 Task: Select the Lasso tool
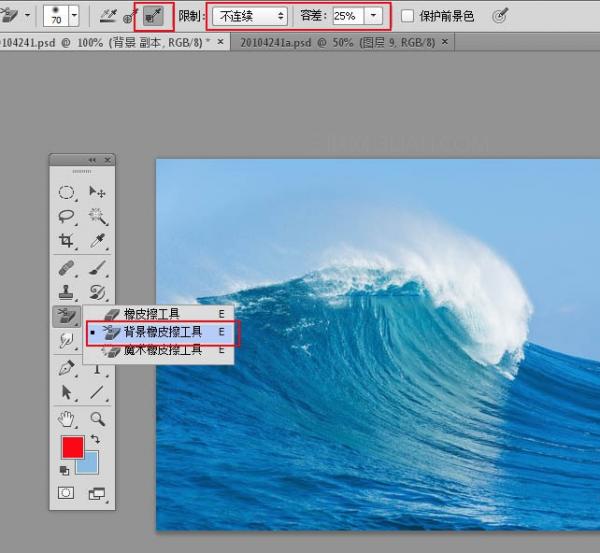(66, 217)
